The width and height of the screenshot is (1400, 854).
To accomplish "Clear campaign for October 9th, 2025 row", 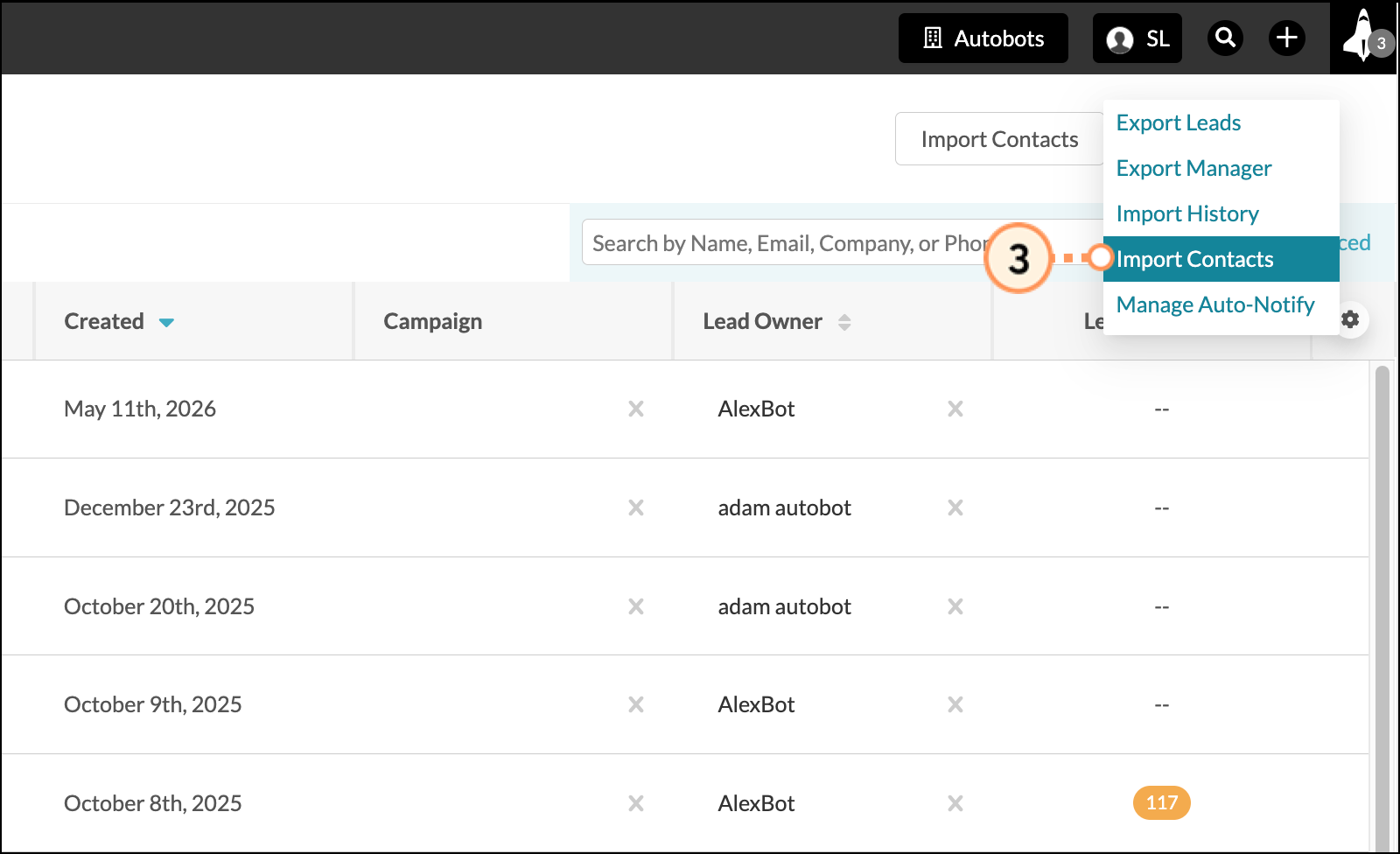I will pyautogui.click(x=636, y=704).
